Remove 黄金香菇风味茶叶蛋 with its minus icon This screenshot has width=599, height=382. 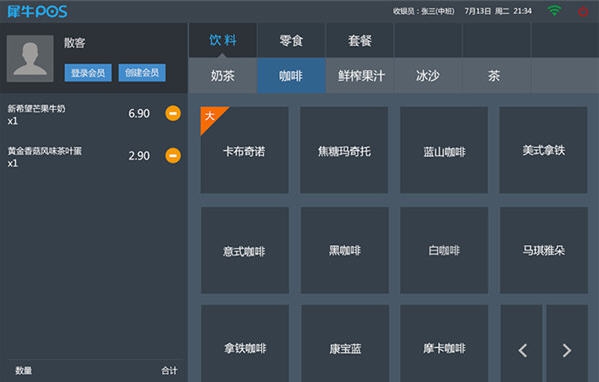[x=173, y=155]
